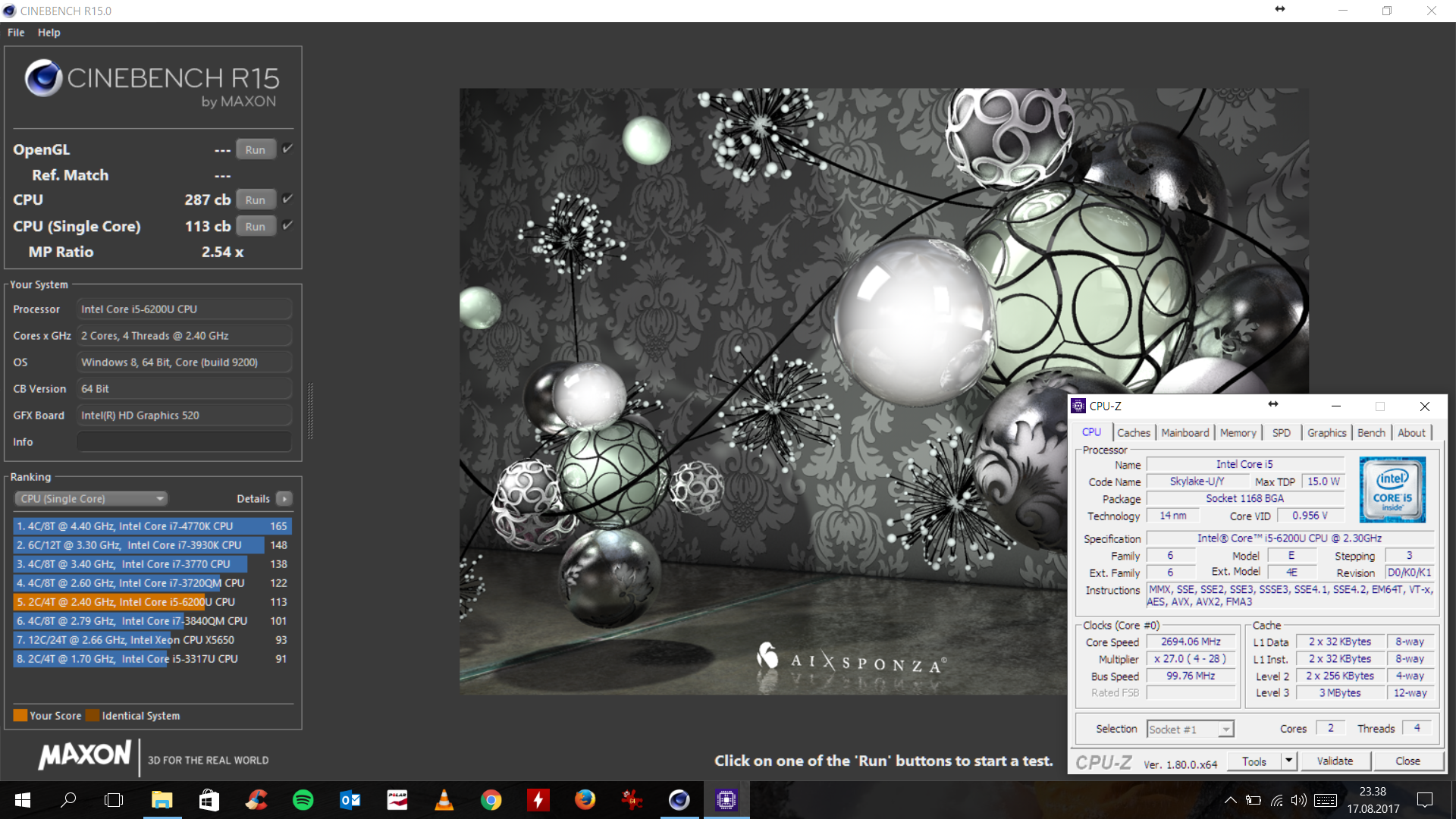Click the panel resize grip handle
1456x819 pixels.
pos(309,412)
